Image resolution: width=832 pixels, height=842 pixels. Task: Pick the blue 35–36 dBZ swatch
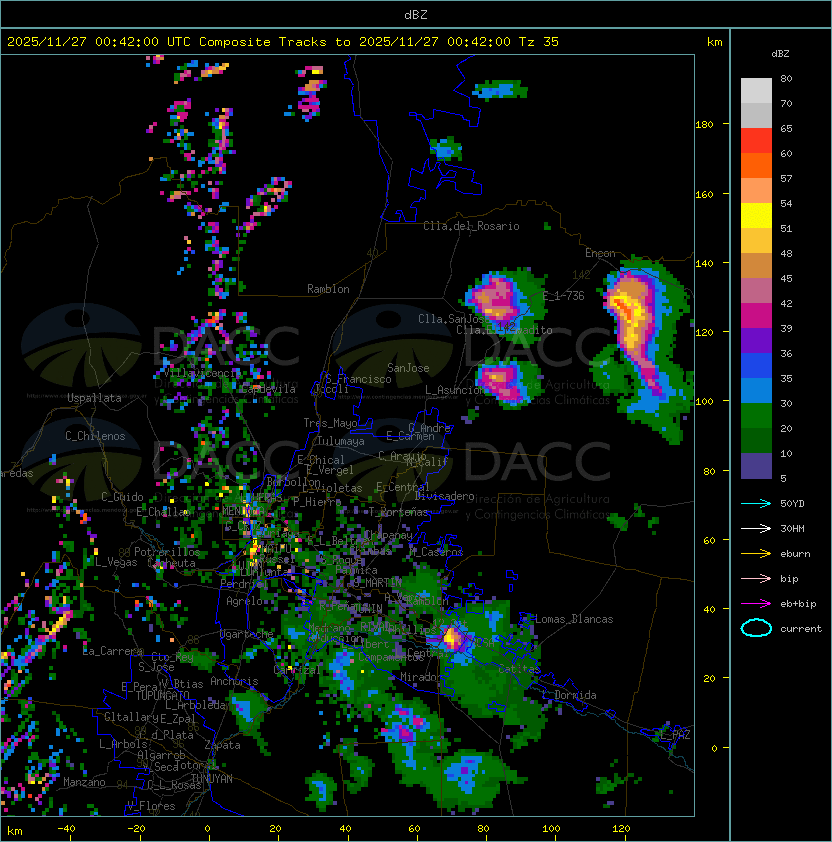pyautogui.click(x=756, y=366)
